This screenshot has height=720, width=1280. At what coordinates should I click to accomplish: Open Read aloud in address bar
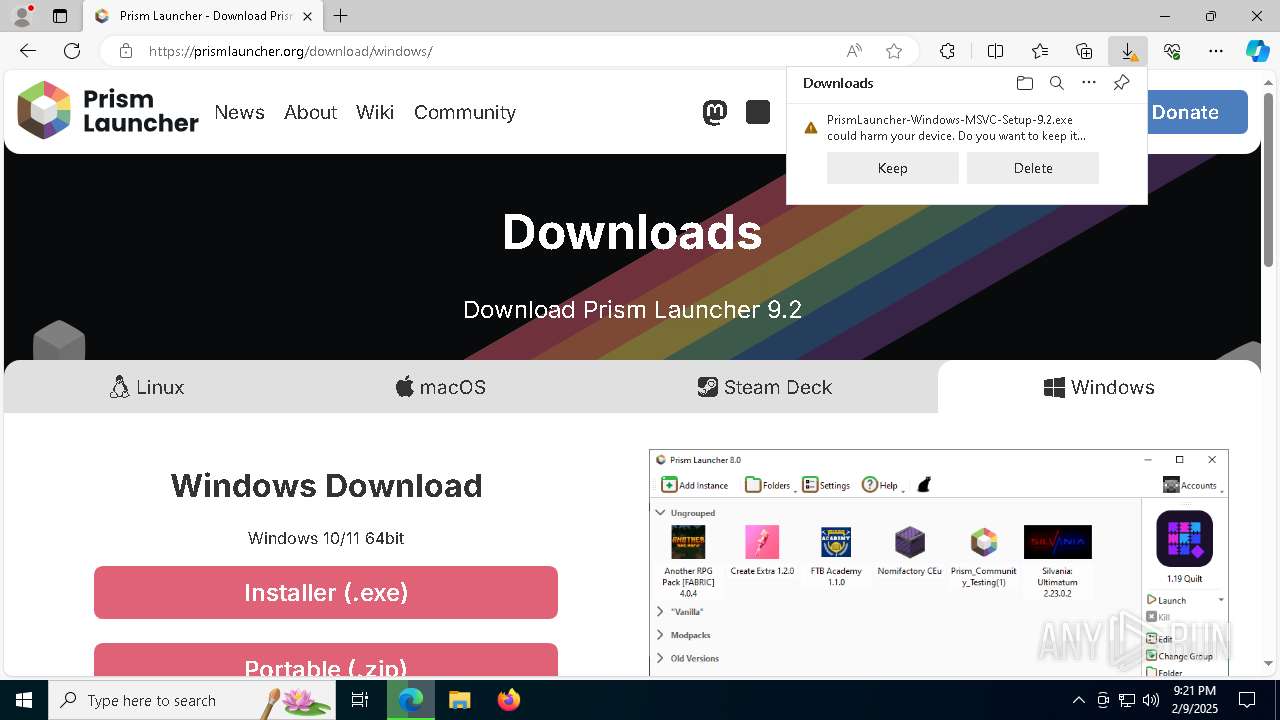pos(854,51)
